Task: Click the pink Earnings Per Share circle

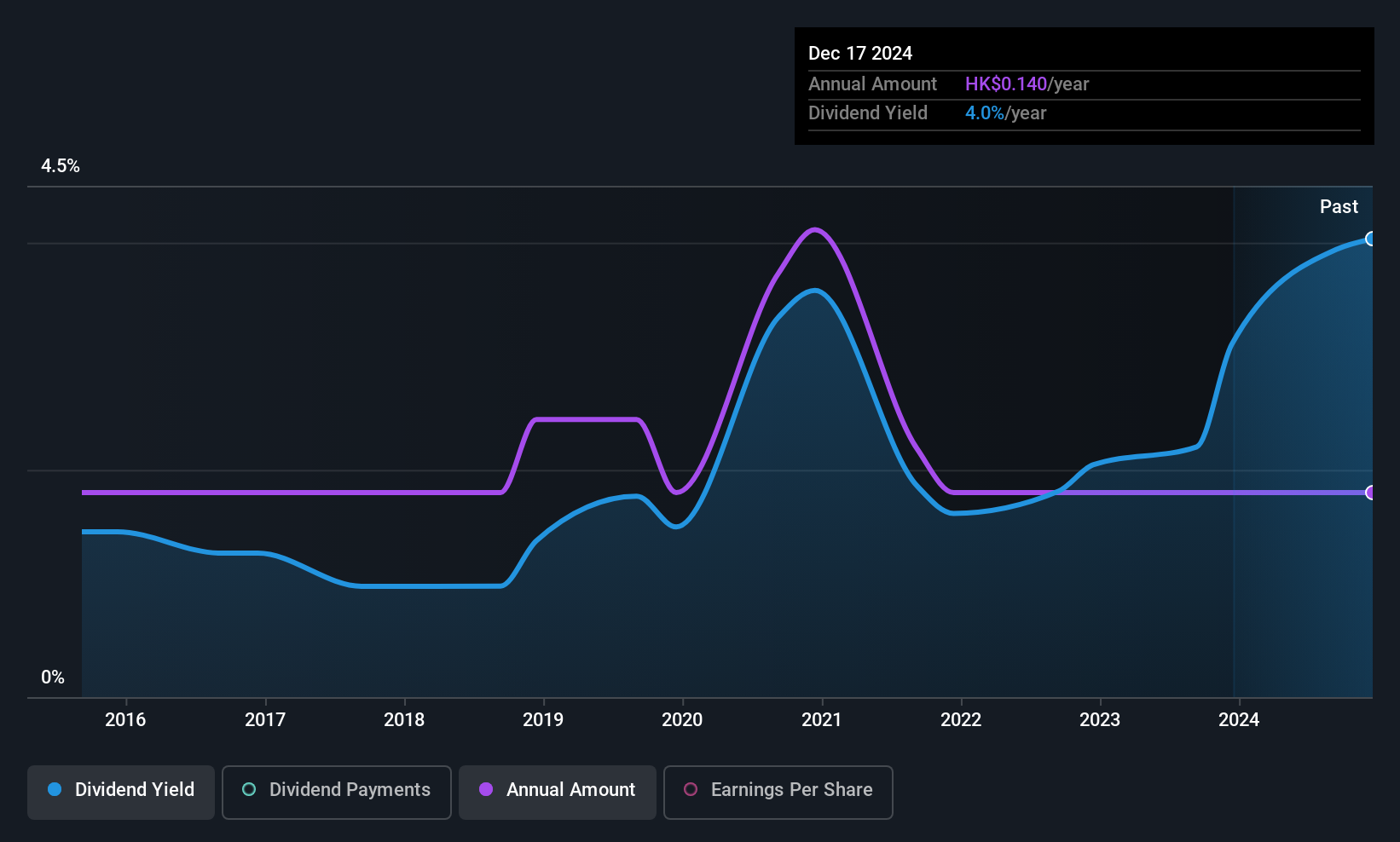Action: click(691, 790)
